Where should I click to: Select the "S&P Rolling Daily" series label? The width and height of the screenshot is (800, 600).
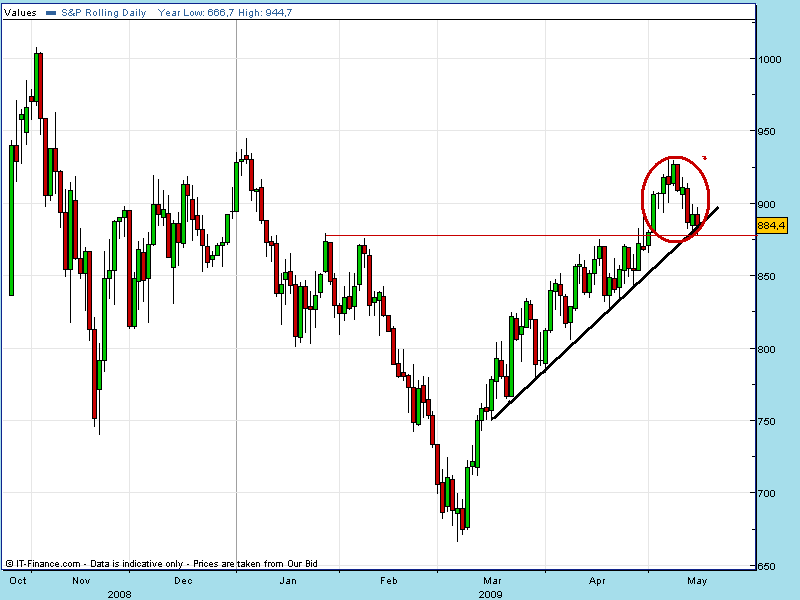pyautogui.click(x=104, y=13)
